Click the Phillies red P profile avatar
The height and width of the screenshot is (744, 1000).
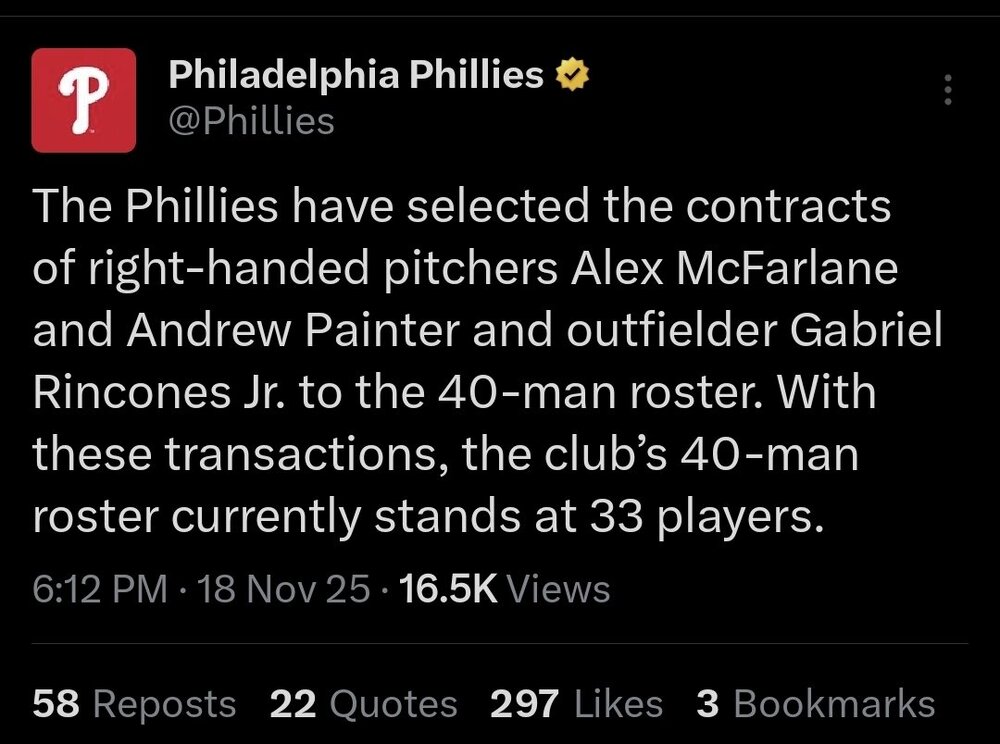[84, 100]
